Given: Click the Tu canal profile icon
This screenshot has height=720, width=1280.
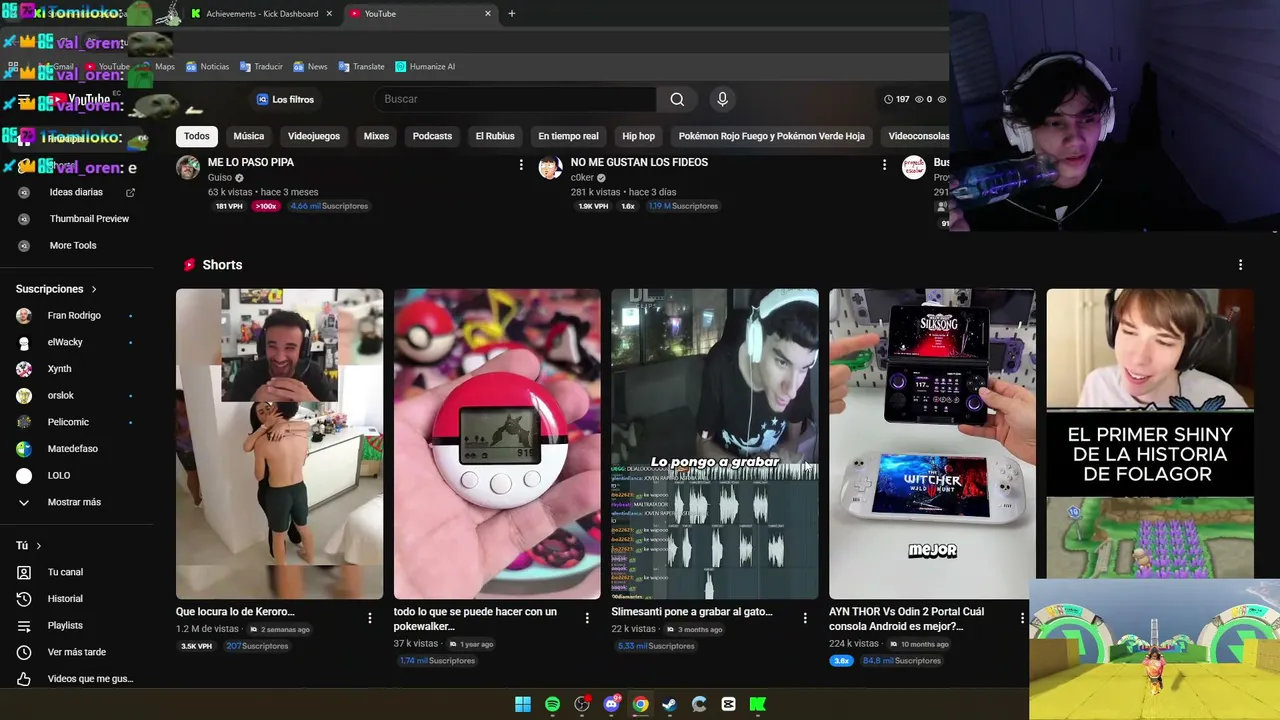Looking at the screenshot, I should pyautogui.click(x=24, y=572).
